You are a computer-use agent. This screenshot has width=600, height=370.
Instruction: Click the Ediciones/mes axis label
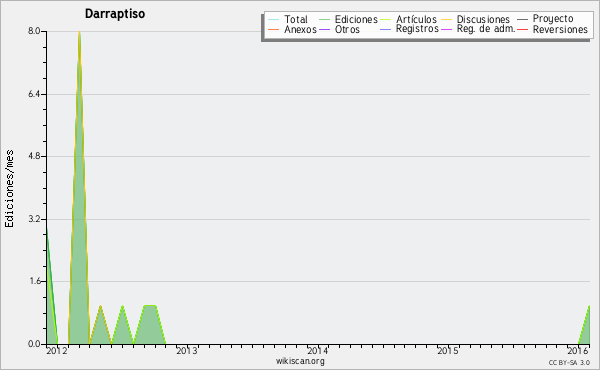tap(9, 189)
